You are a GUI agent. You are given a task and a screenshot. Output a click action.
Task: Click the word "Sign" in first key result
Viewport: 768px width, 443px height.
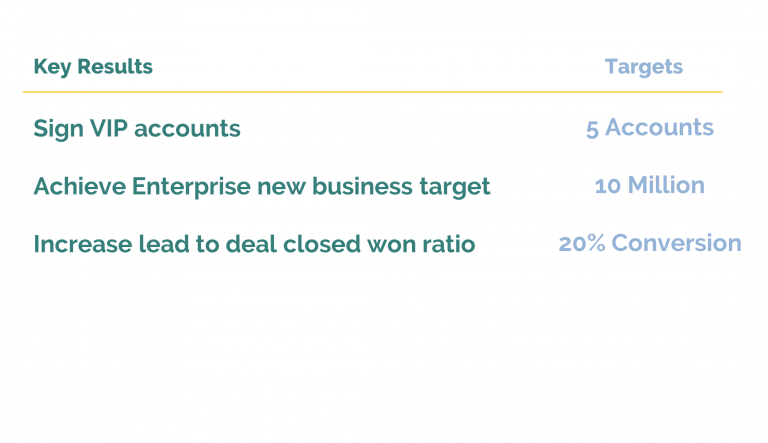pos(56,129)
